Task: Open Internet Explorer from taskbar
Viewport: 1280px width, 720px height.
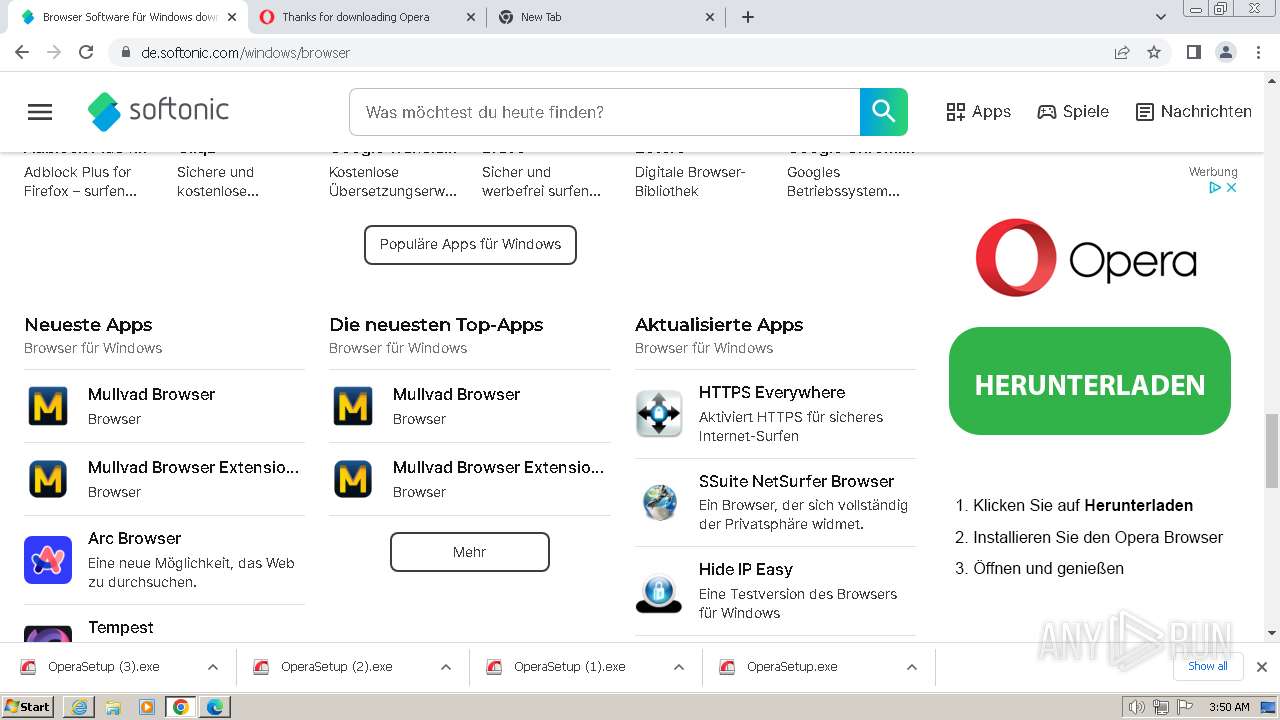Action: point(79,707)
